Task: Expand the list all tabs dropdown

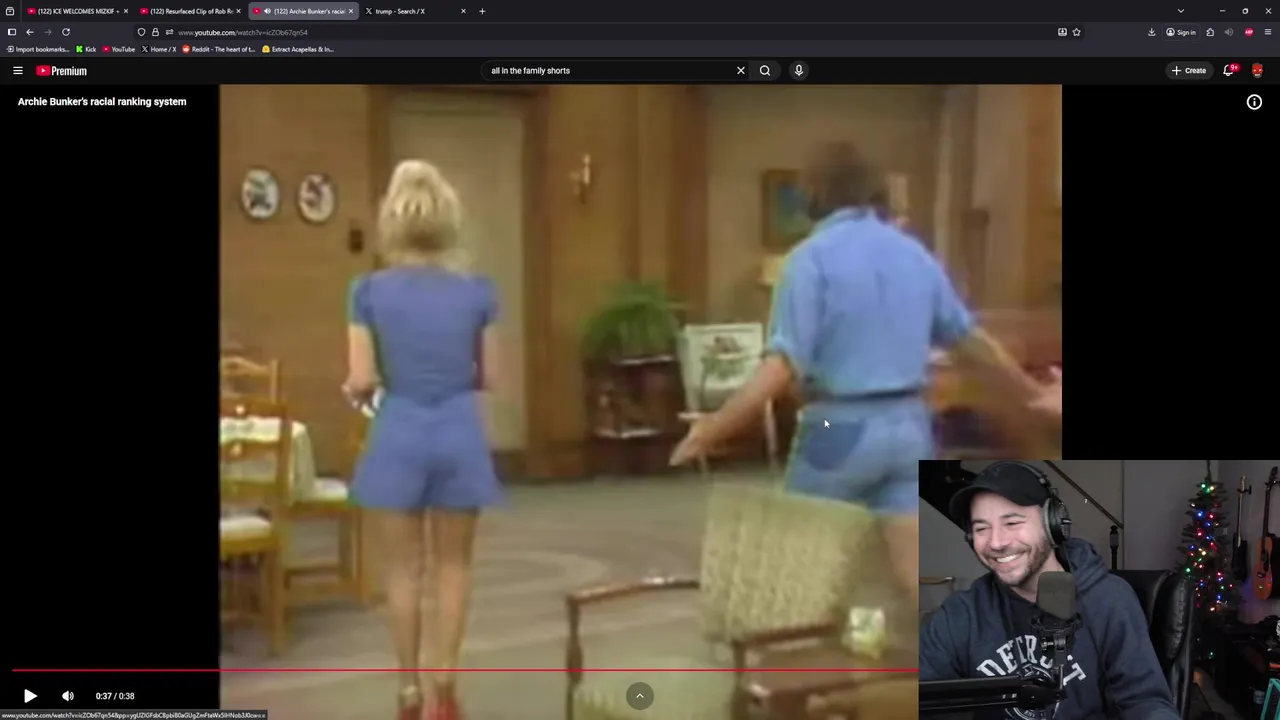Action: click(1181, 11)
